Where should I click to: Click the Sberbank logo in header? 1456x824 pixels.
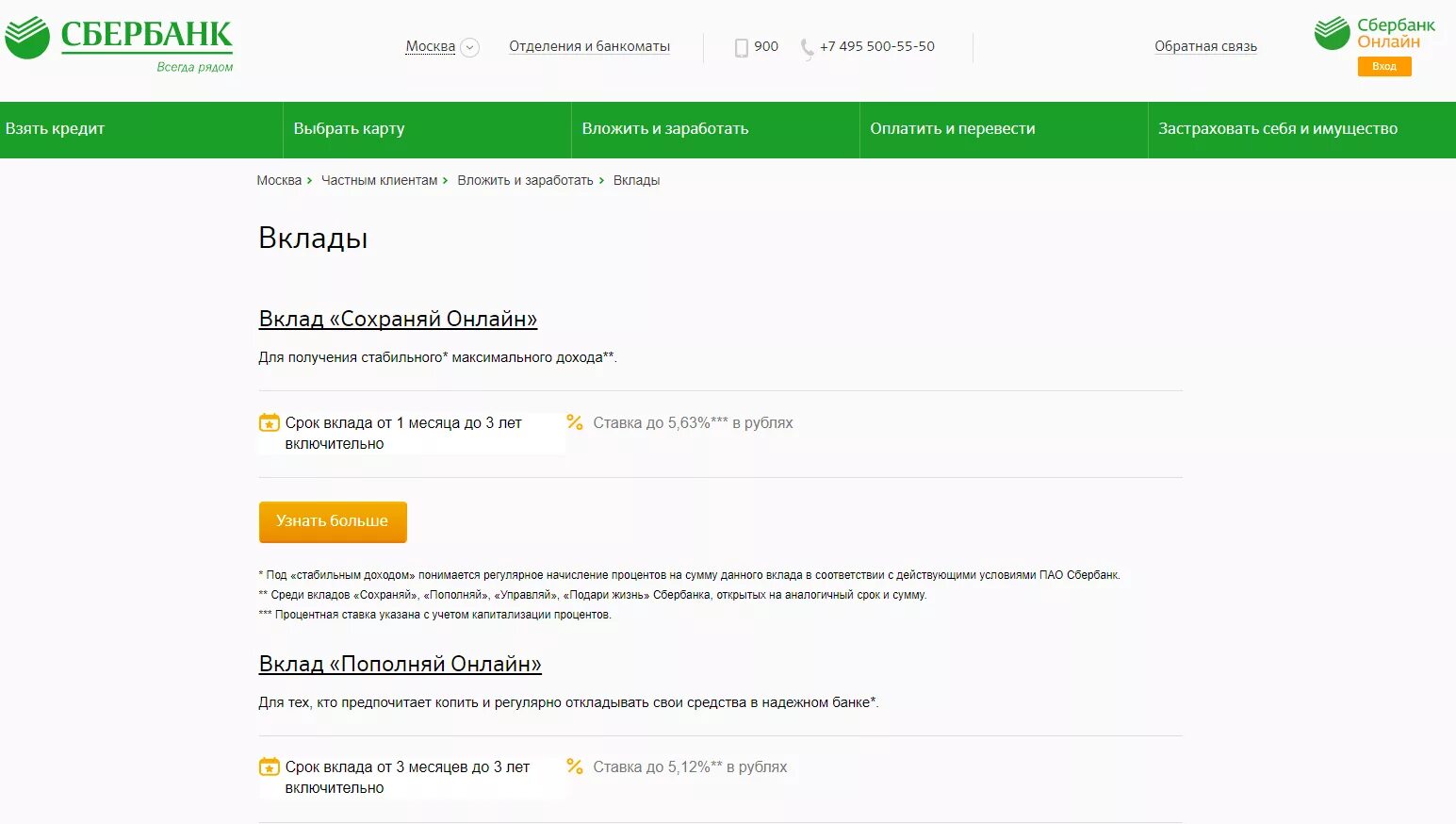pyautogui.click(x=119, y=42)
